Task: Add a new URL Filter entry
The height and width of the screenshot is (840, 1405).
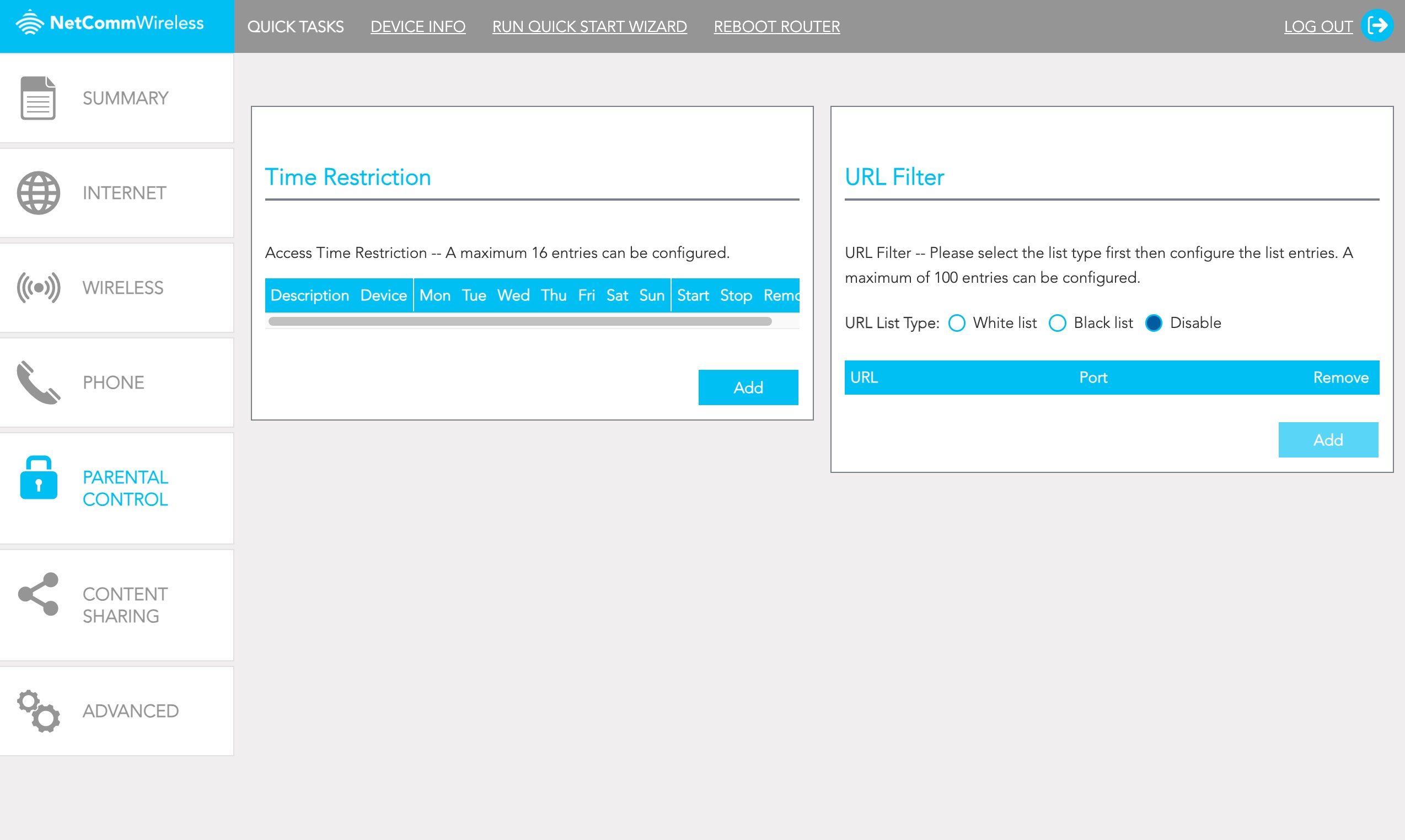Action: tap(1328, 440)
